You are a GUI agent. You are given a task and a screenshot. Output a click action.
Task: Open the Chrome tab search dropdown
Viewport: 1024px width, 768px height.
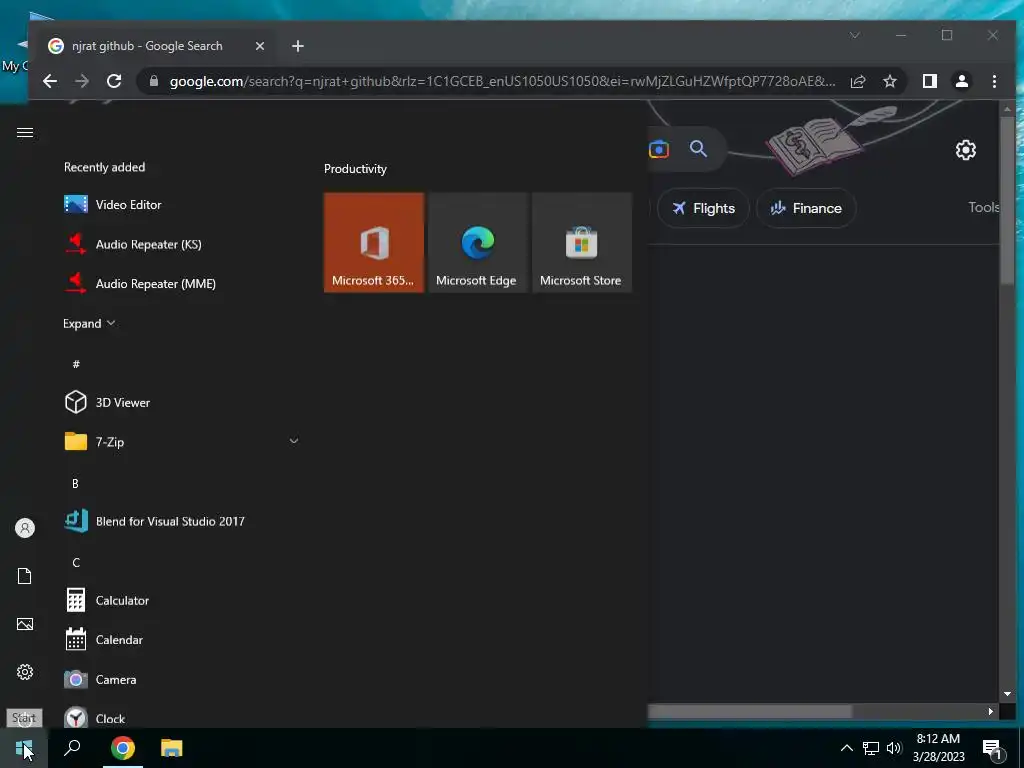click(854, 35)
